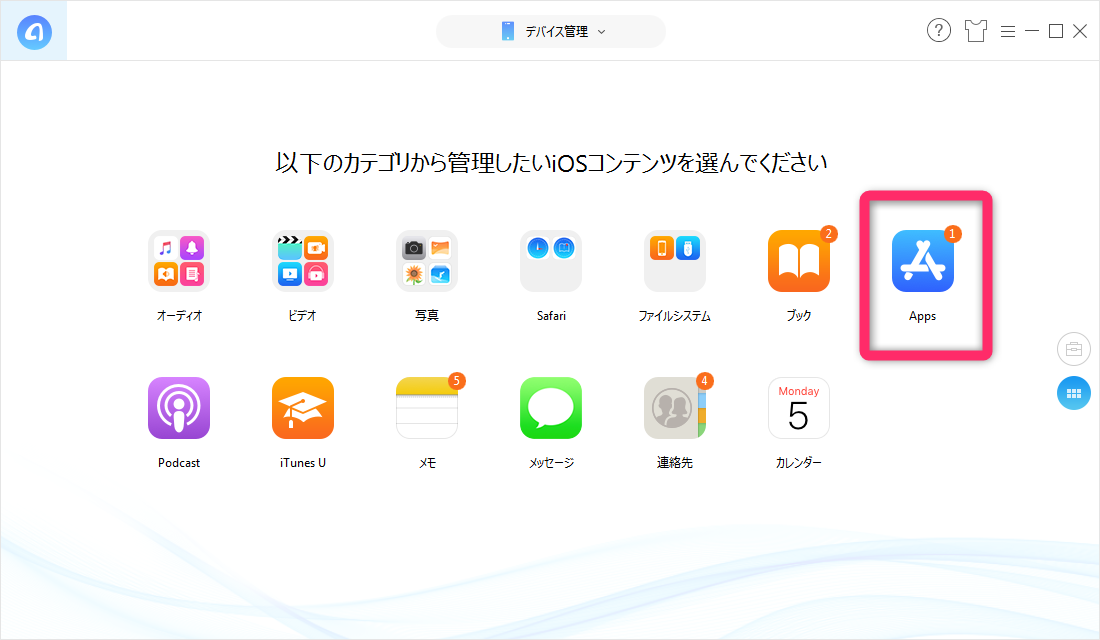Click the blue grid view side button
The image size is (1100, 640).
pyautogui.click(x=1073, y=393)
